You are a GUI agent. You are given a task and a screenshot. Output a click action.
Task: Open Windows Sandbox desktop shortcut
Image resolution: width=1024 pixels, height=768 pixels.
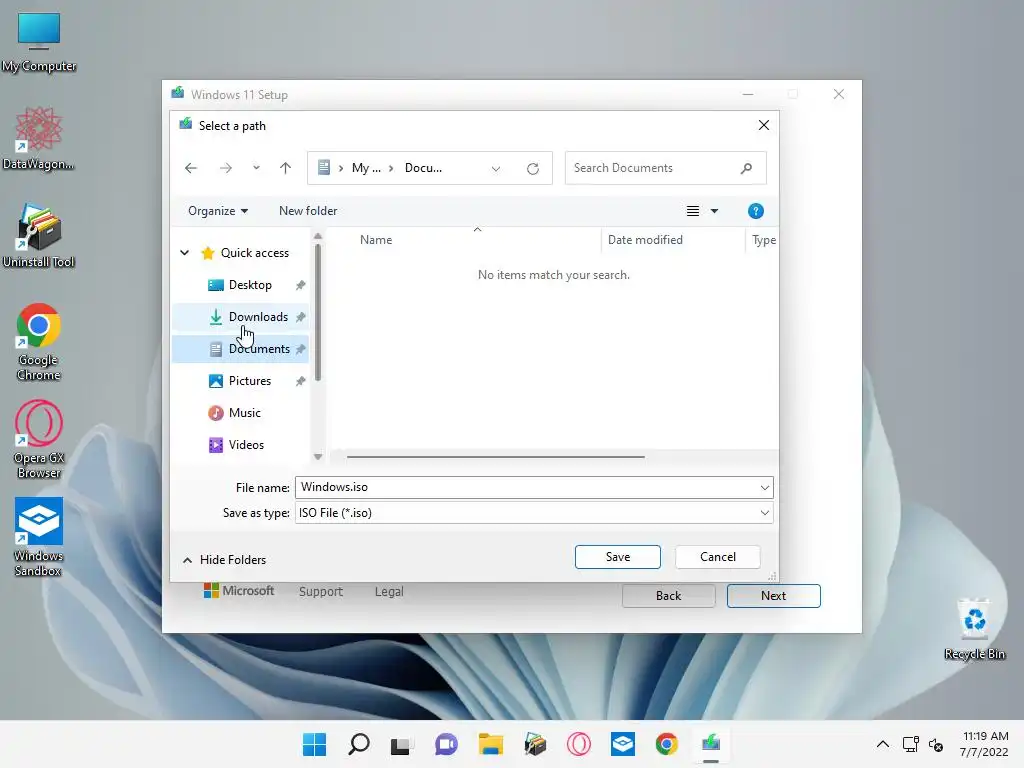tap(39, 537)
